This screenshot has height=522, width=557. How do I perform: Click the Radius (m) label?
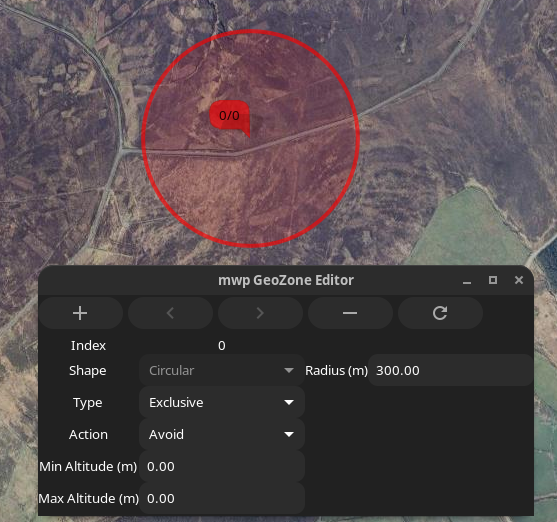coord(336,371)
